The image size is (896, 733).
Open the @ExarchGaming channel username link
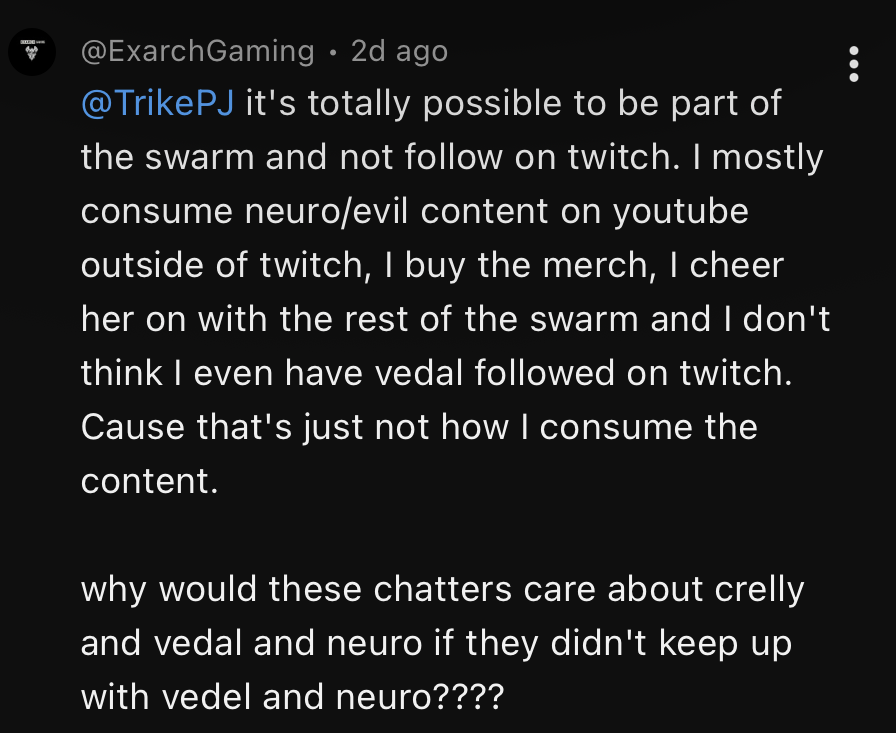197,51
